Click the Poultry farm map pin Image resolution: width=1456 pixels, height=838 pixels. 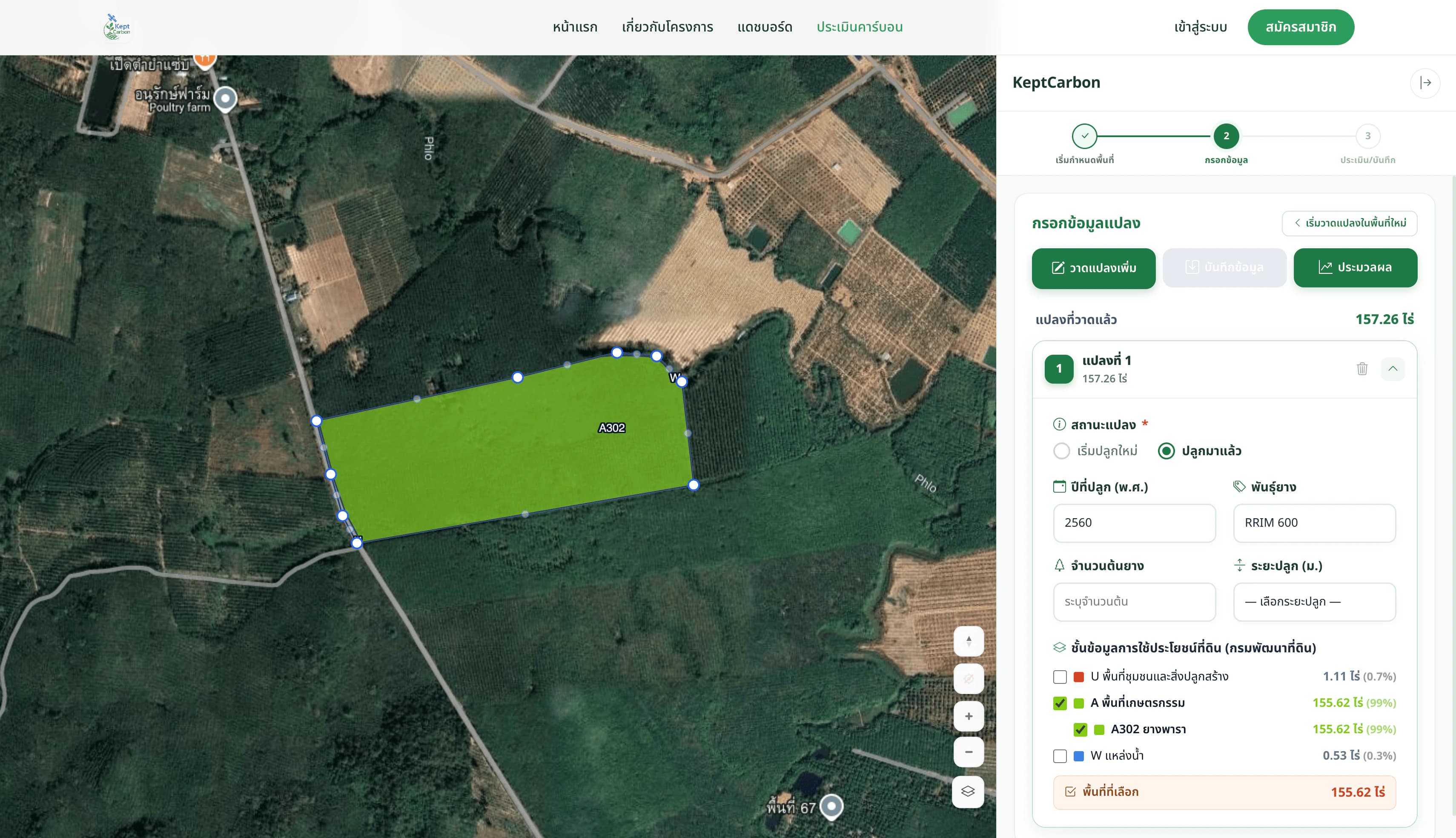[x=226, y=99]
